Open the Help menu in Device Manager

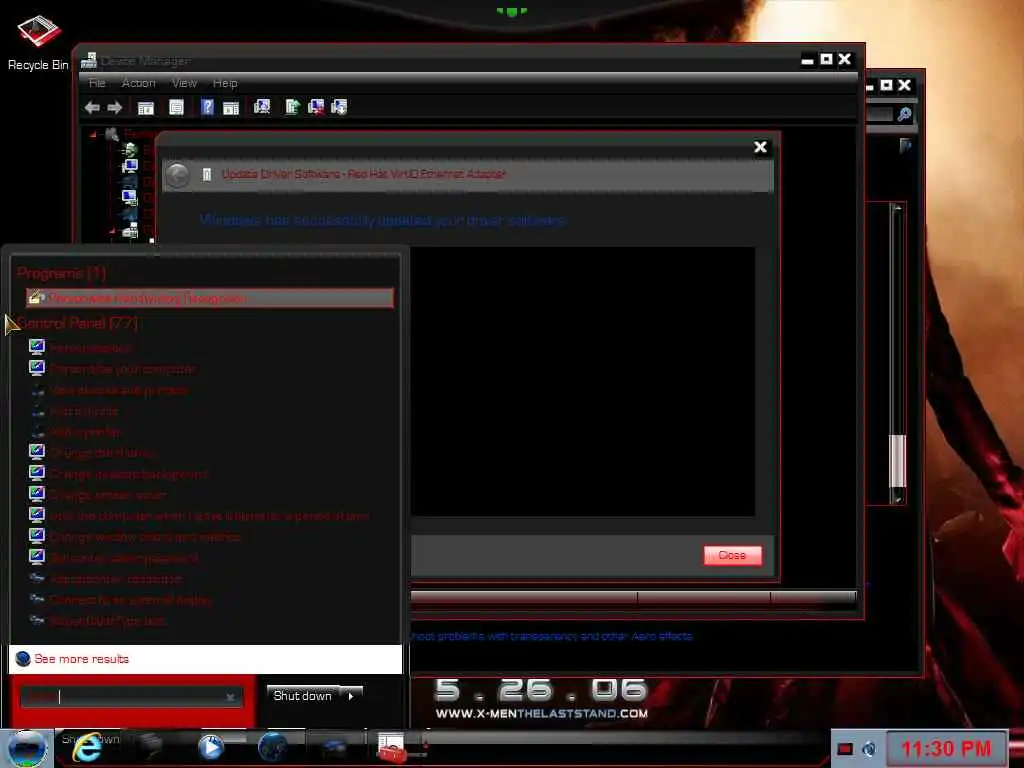point(225,83)
